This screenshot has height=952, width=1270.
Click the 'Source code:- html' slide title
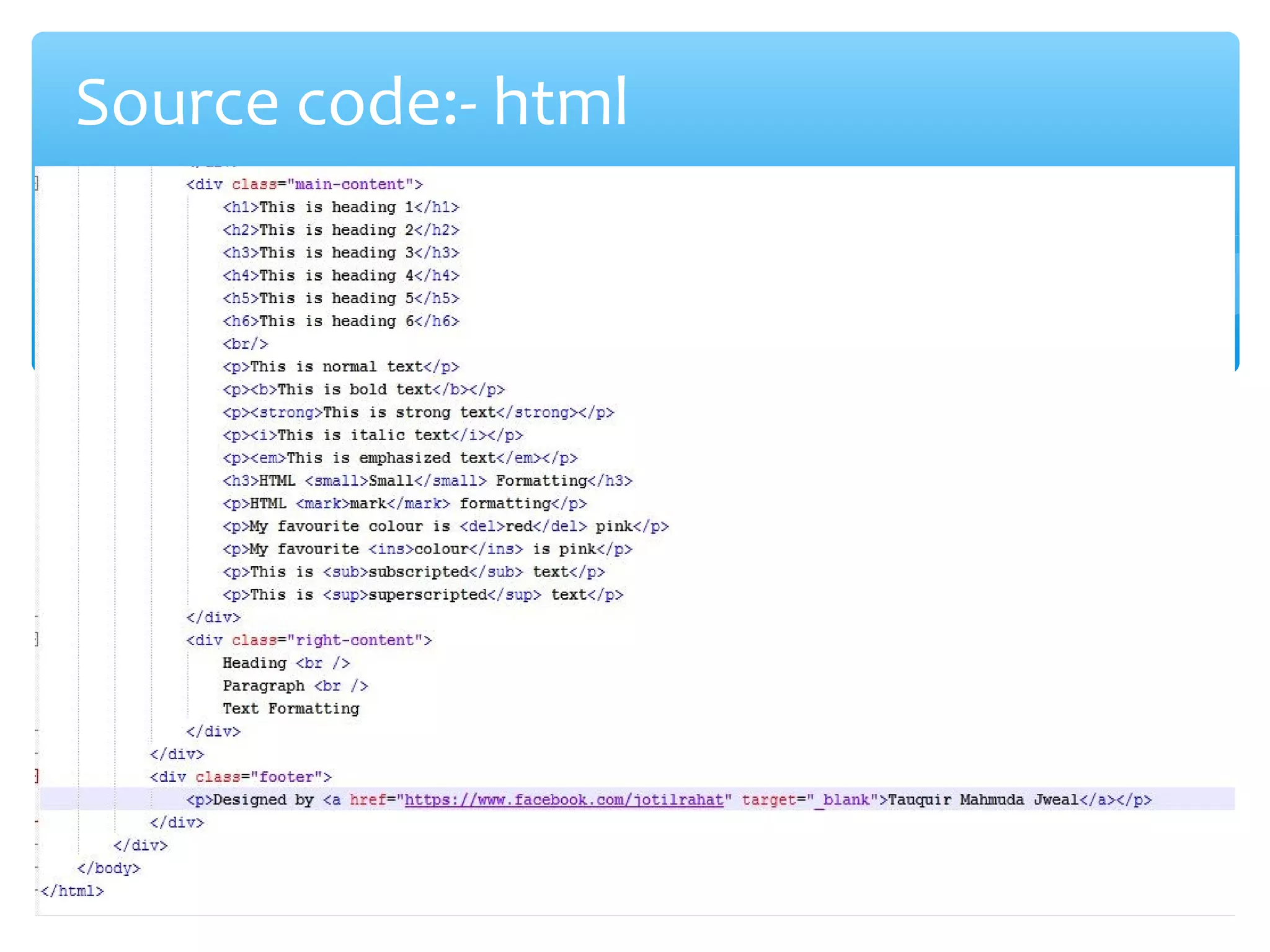(352, 102)
